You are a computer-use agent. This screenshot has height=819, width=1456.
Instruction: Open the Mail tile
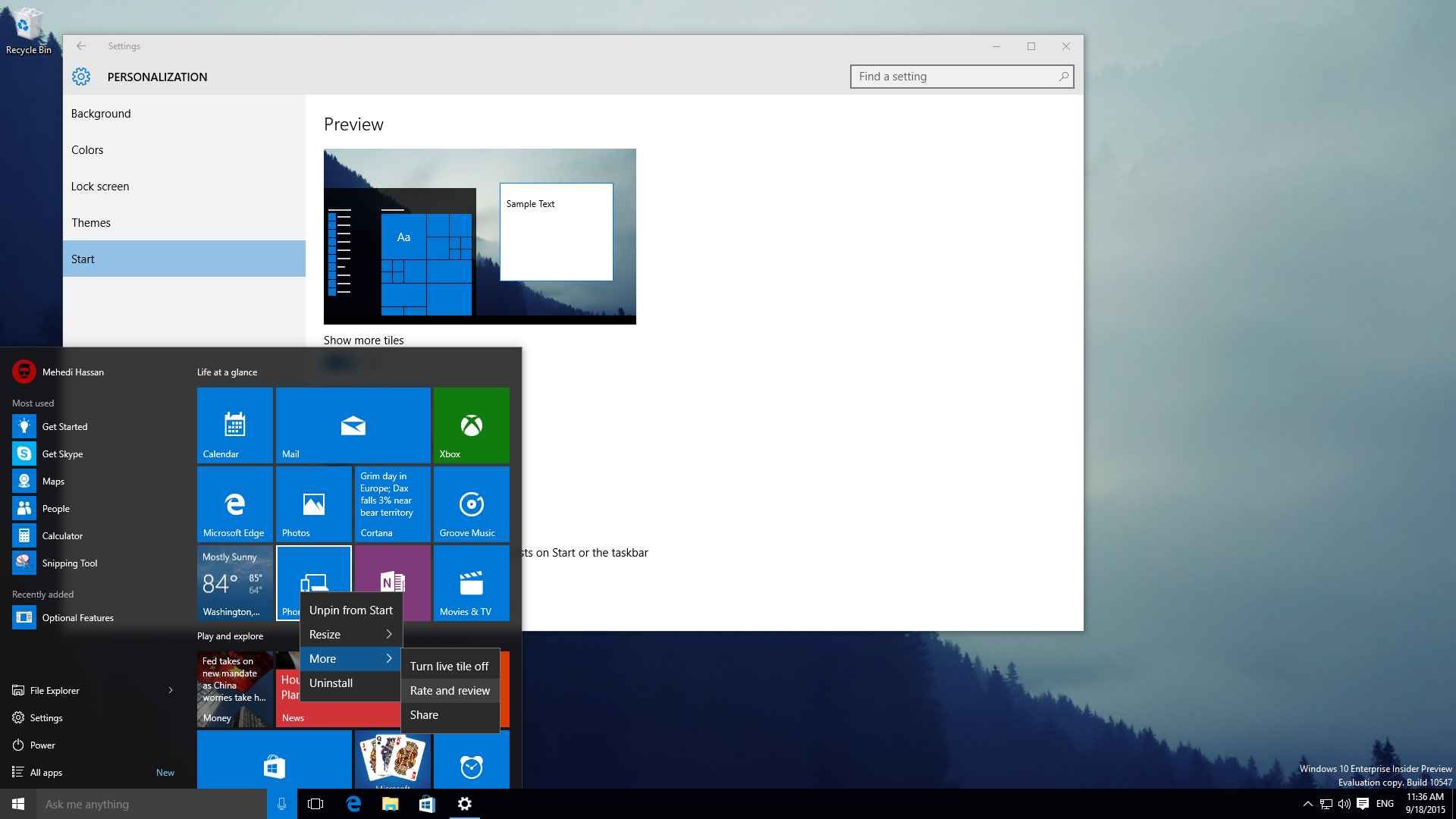353,425
